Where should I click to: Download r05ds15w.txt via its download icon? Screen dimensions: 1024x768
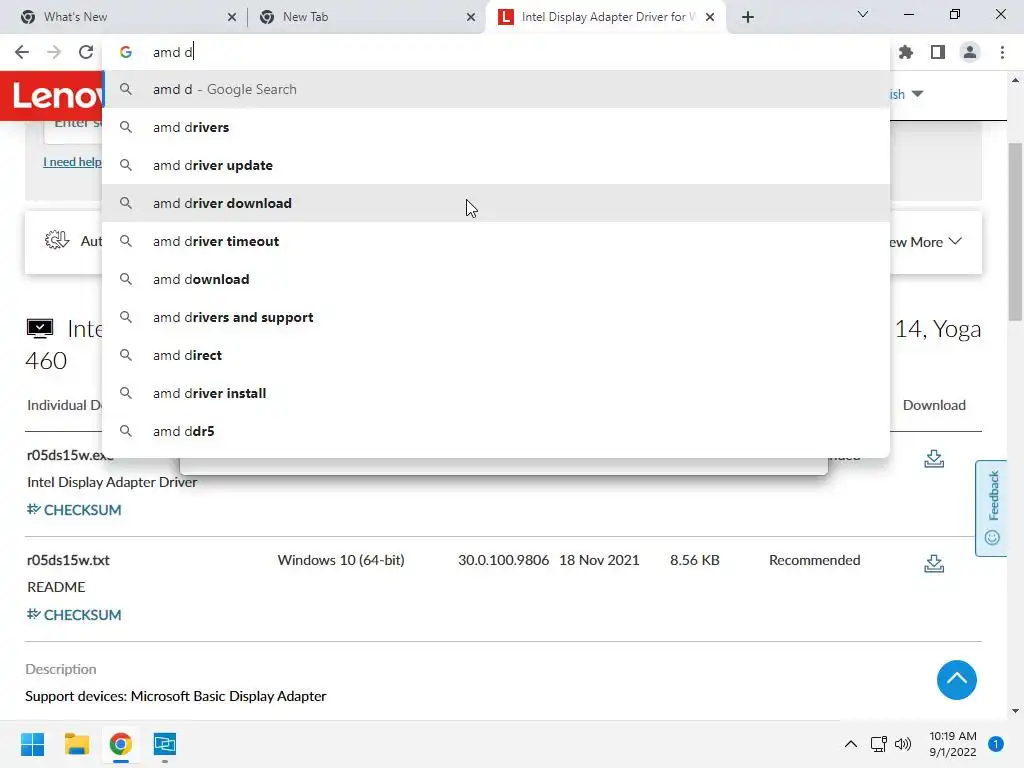[934, 563]
